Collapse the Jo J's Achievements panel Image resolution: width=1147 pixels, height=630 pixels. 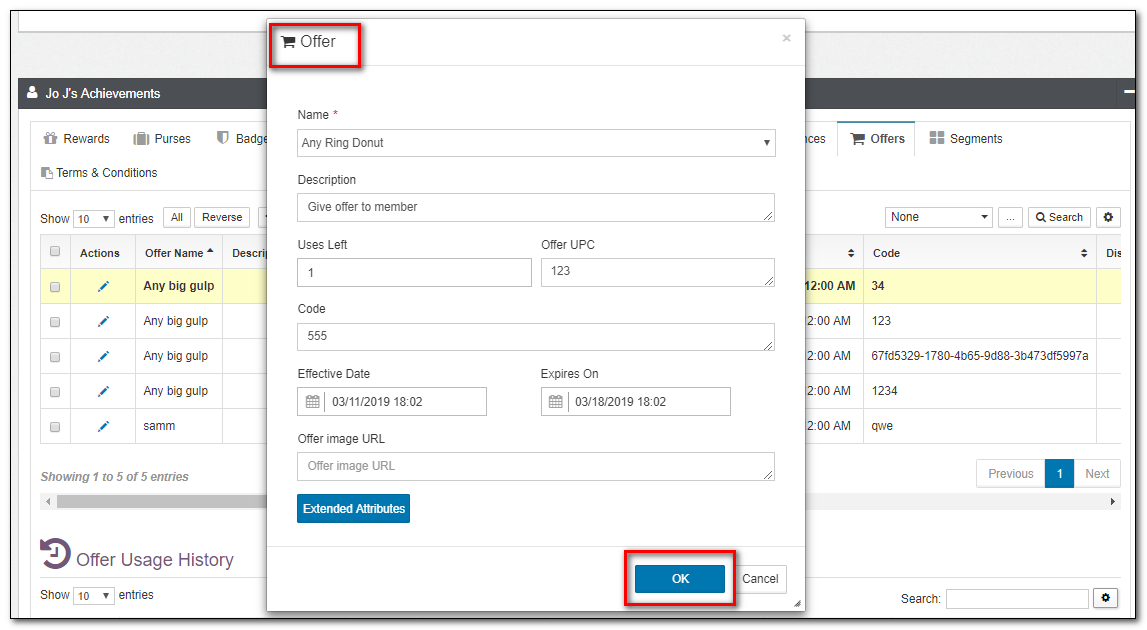click(1128, 93)
